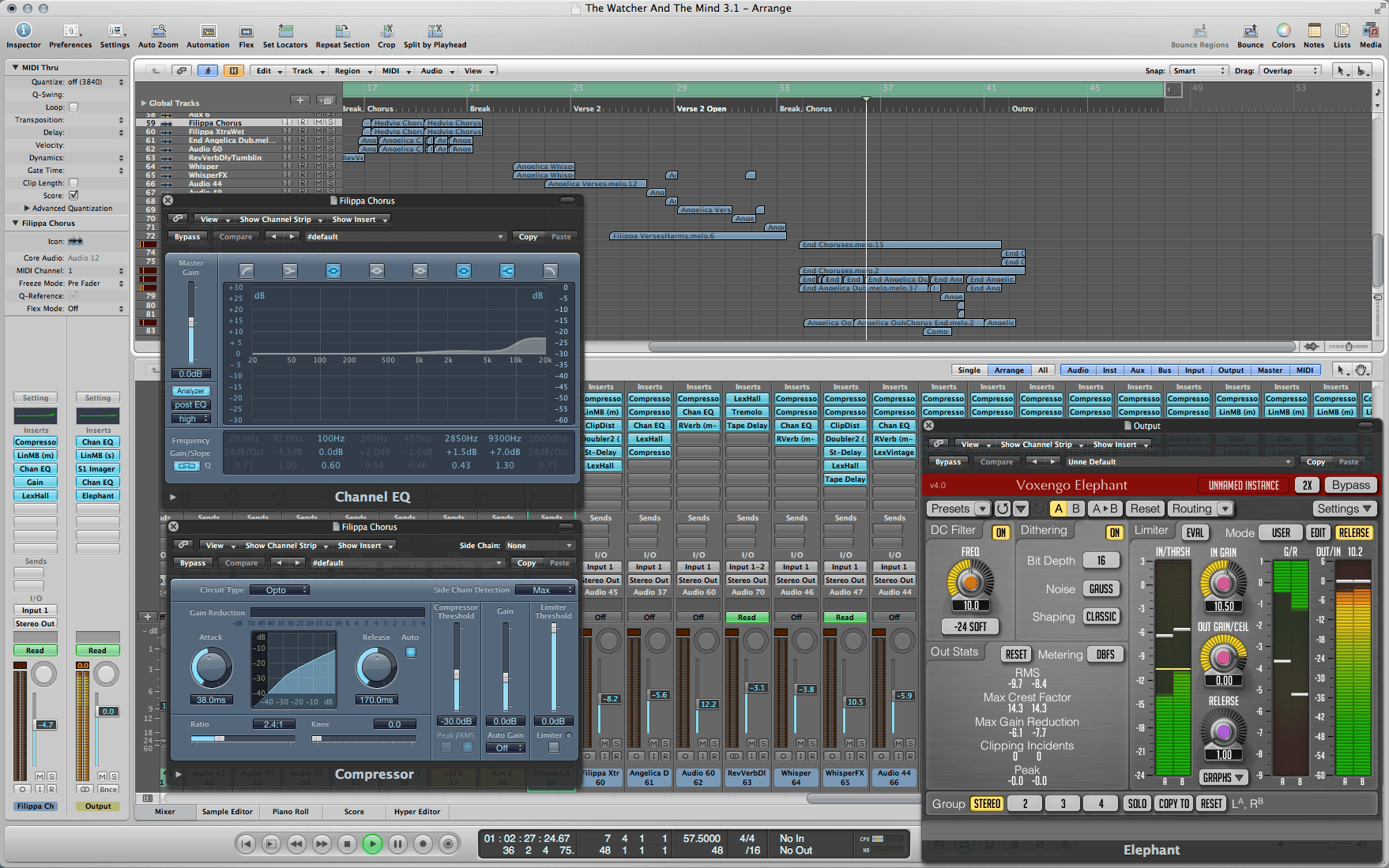The image size is (1389, 868).
Task: Toggle the DC Filter ON button in Elephant
Action: pos(1000,532)
